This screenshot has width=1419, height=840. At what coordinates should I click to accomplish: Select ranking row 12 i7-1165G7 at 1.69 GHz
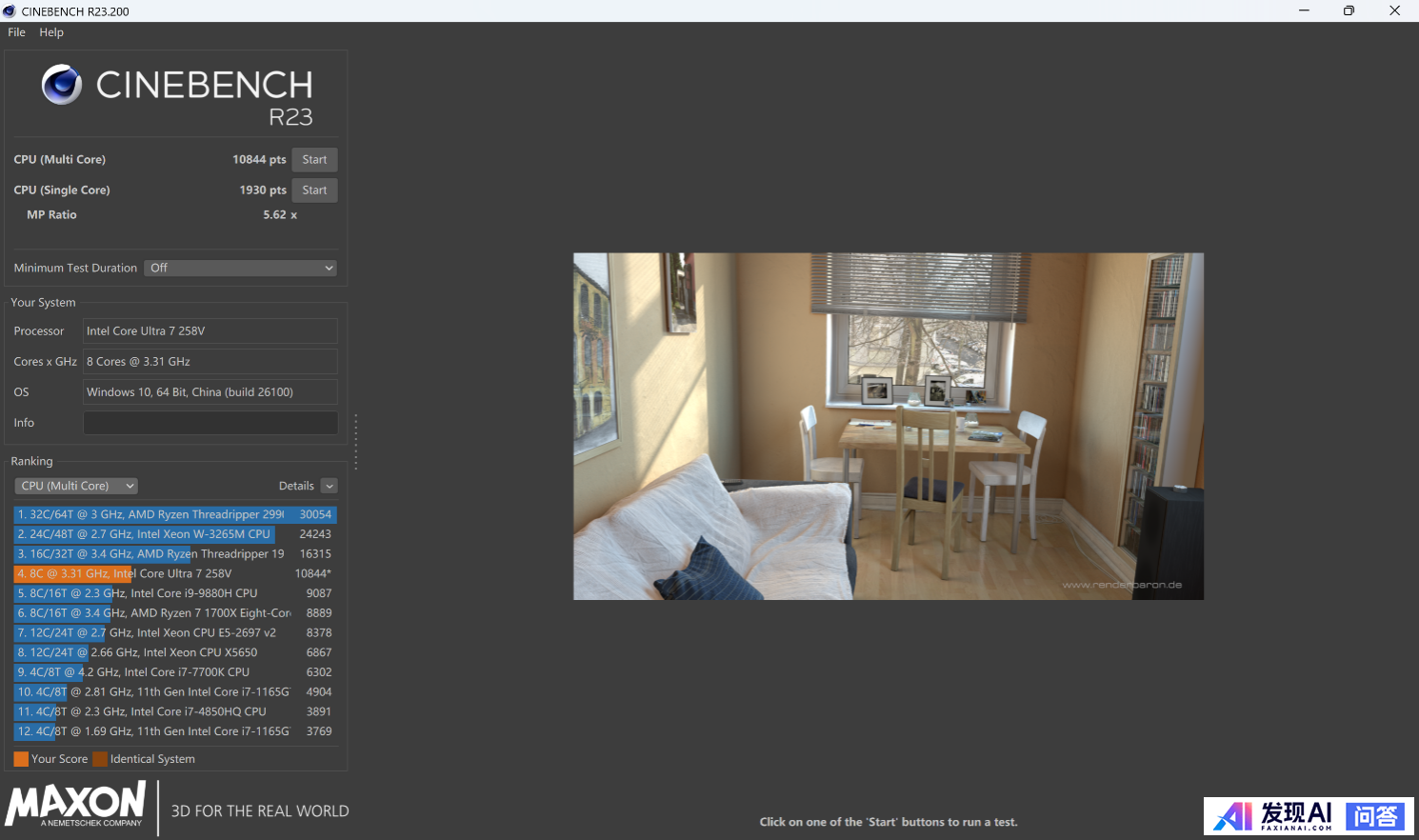(175, 731)
